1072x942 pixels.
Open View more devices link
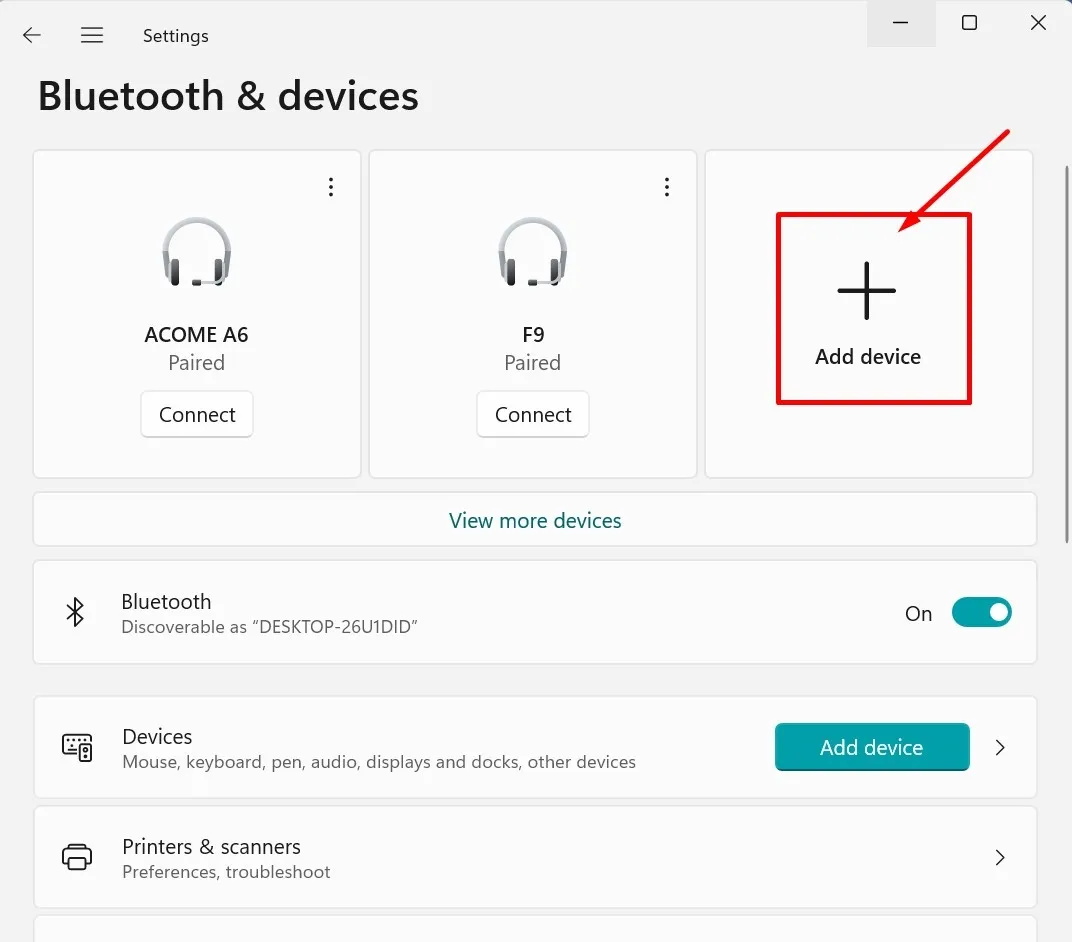535,520
